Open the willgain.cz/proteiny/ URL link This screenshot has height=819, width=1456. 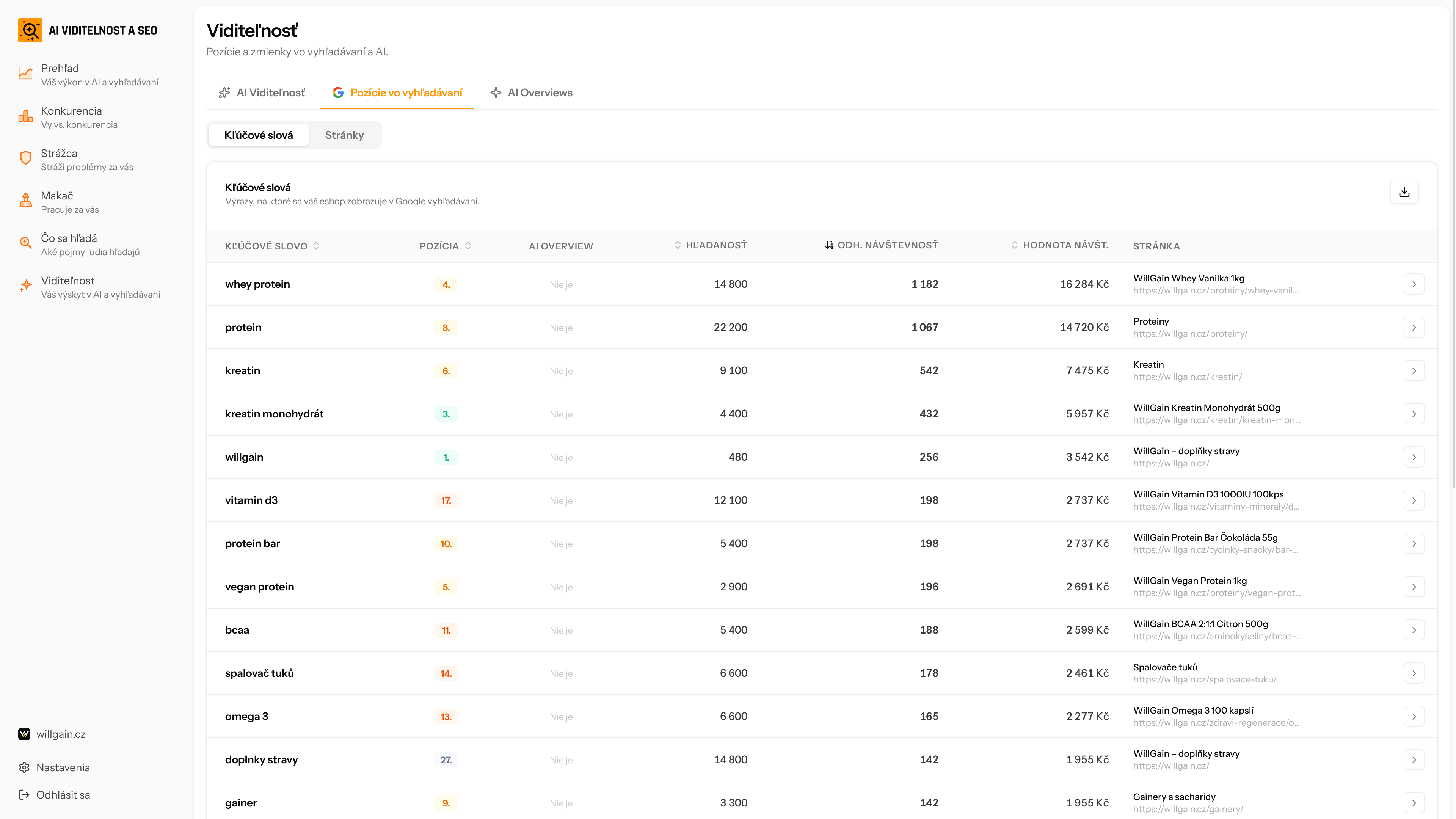pos(1190,334)
